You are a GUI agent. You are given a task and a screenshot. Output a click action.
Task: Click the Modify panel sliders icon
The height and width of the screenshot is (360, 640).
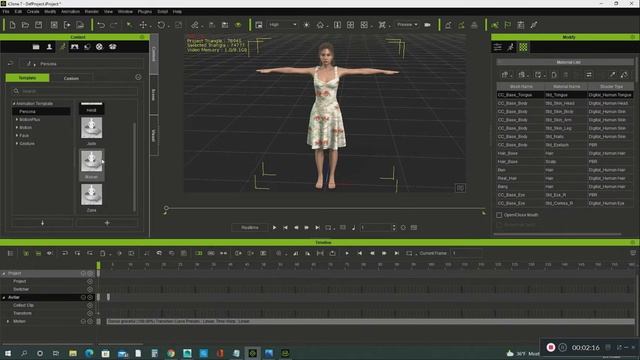point(498,47)
